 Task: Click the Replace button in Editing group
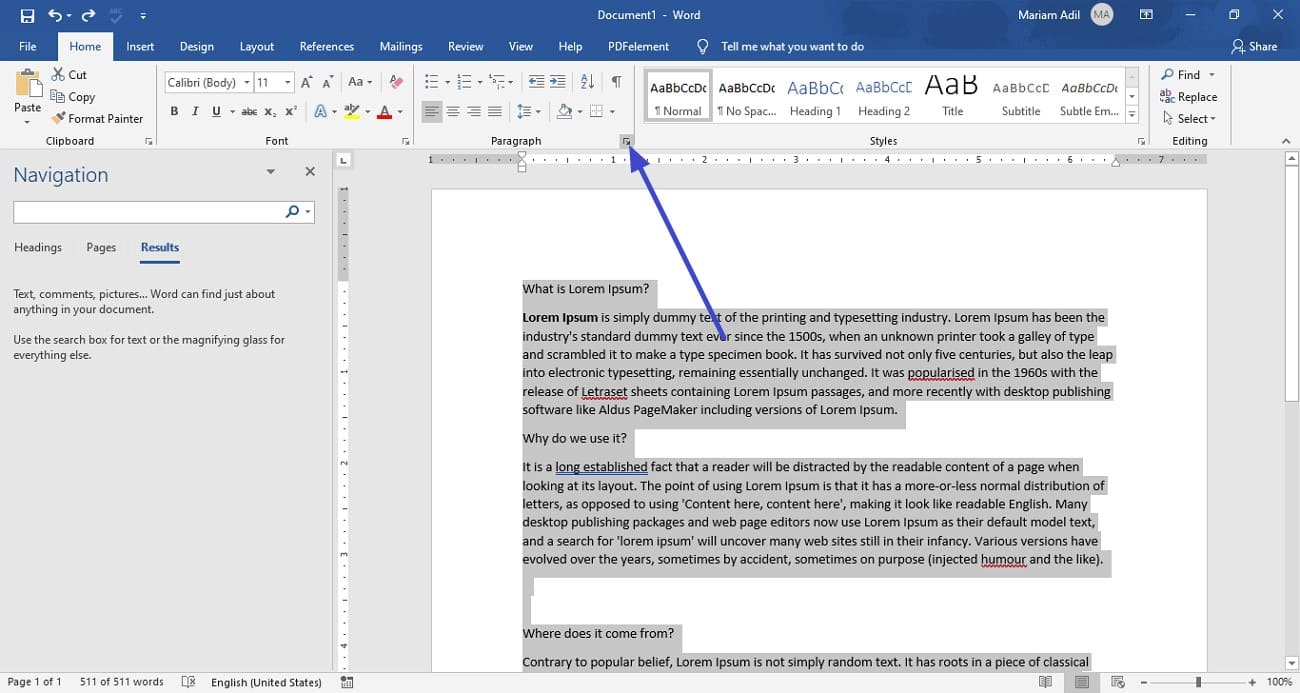(x=1189, y=96)
